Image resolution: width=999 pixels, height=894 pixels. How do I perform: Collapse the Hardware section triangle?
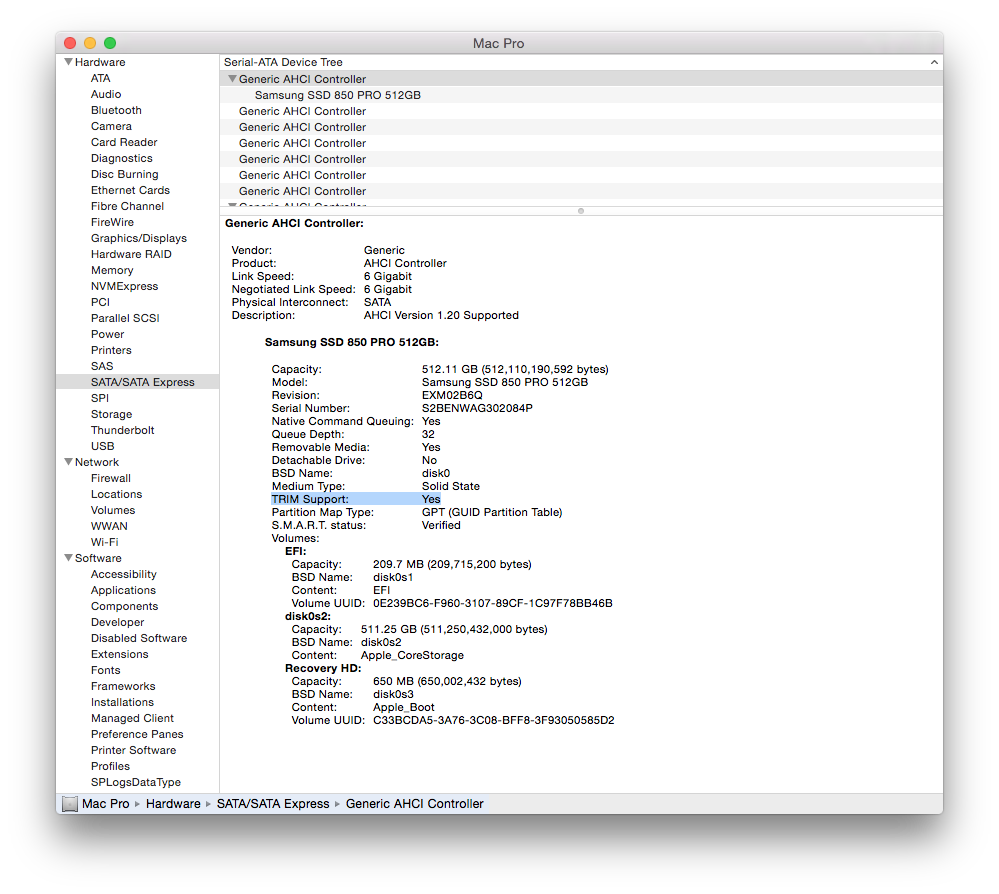(x=68, y=62)
